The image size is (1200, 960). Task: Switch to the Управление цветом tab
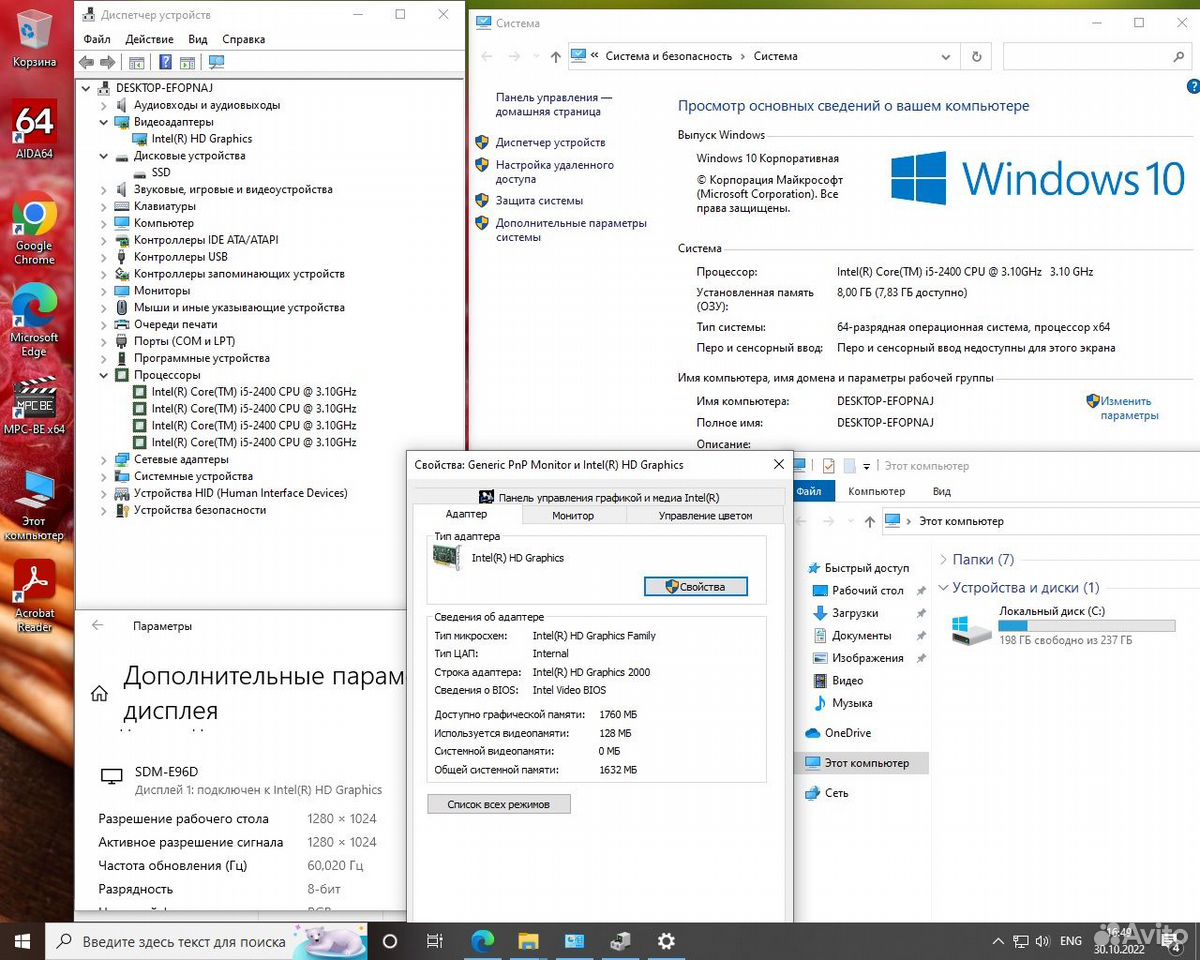[x=706, y=515]
